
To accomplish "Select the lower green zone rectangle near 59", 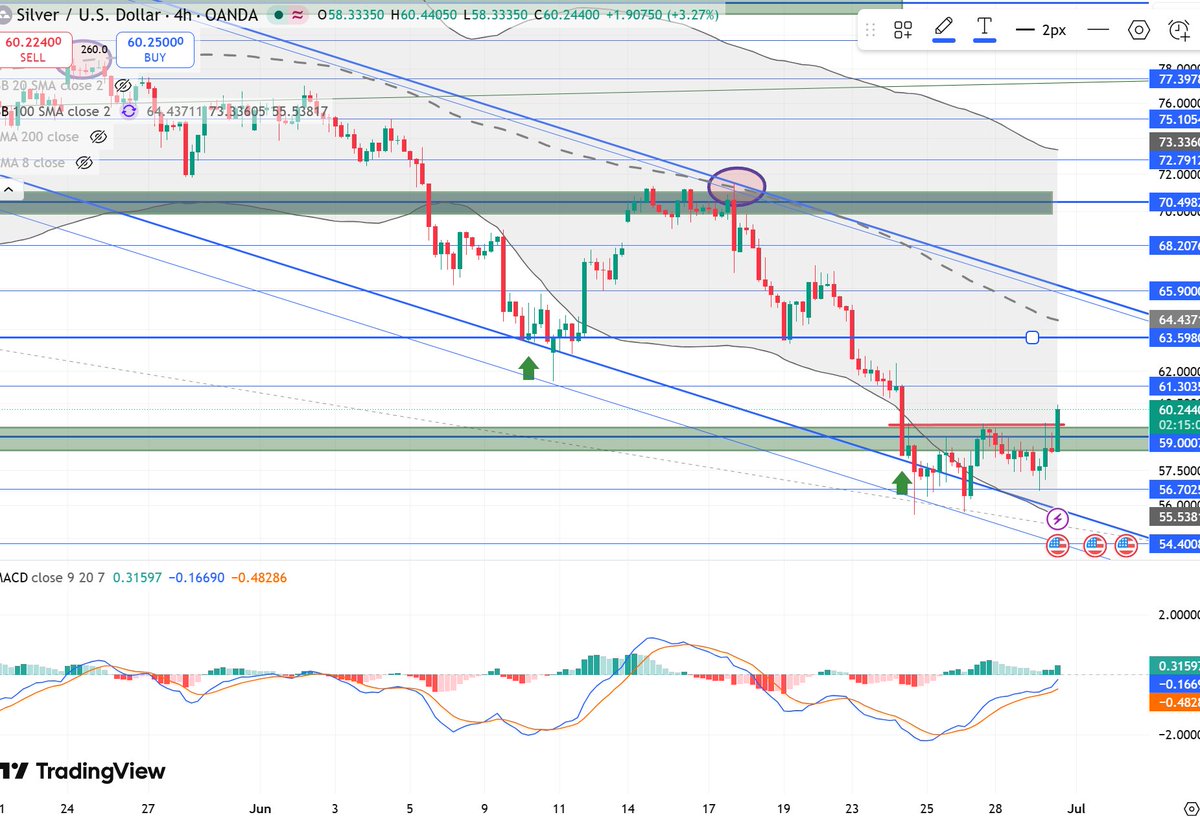I will [x=574, y=438].
